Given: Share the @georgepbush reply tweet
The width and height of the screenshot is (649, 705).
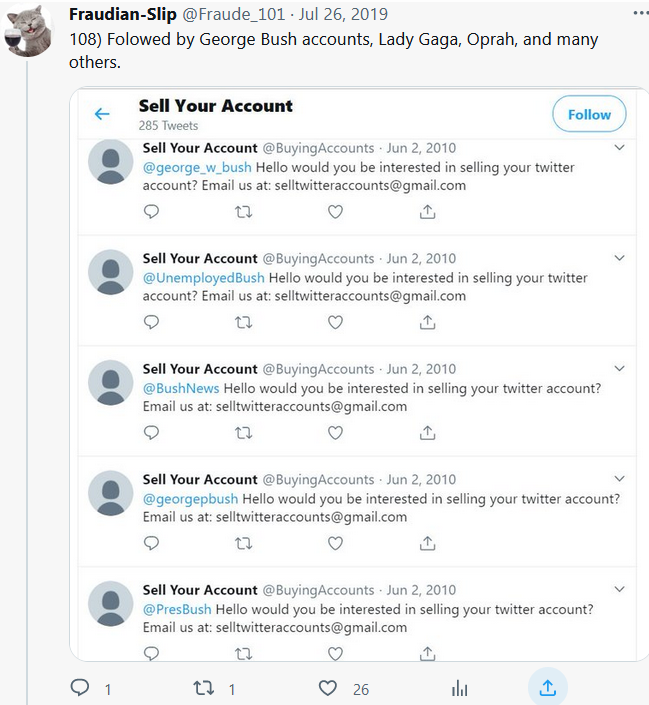Looking at the screenshot, I should point(427,543).
